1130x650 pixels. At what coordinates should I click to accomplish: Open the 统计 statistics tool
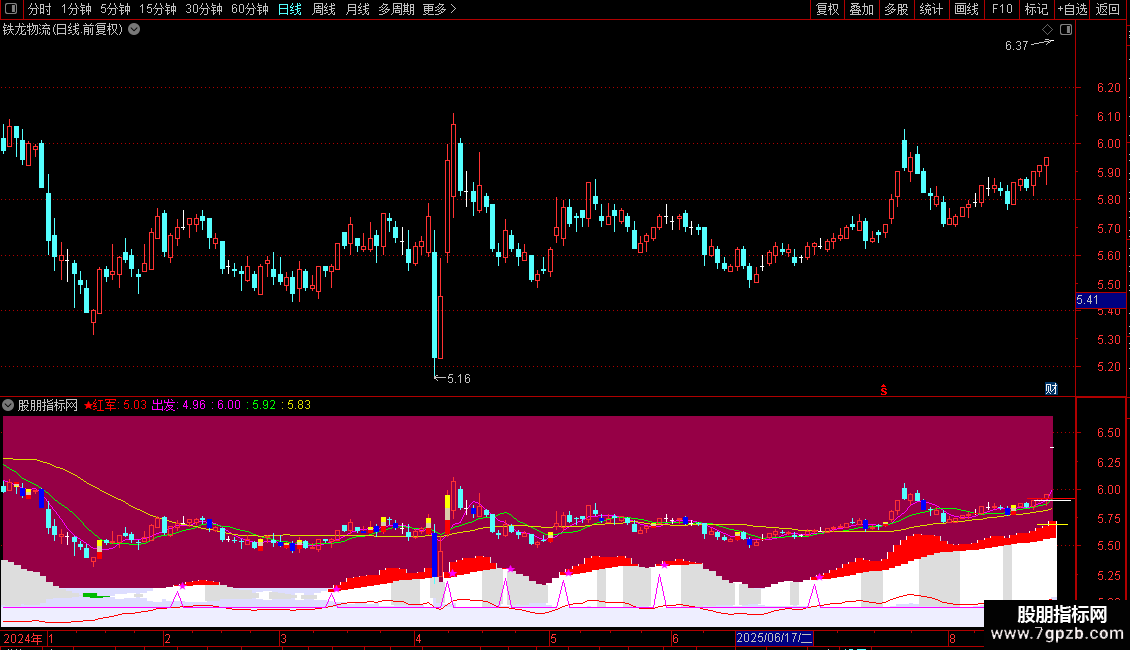coord(930,9)
